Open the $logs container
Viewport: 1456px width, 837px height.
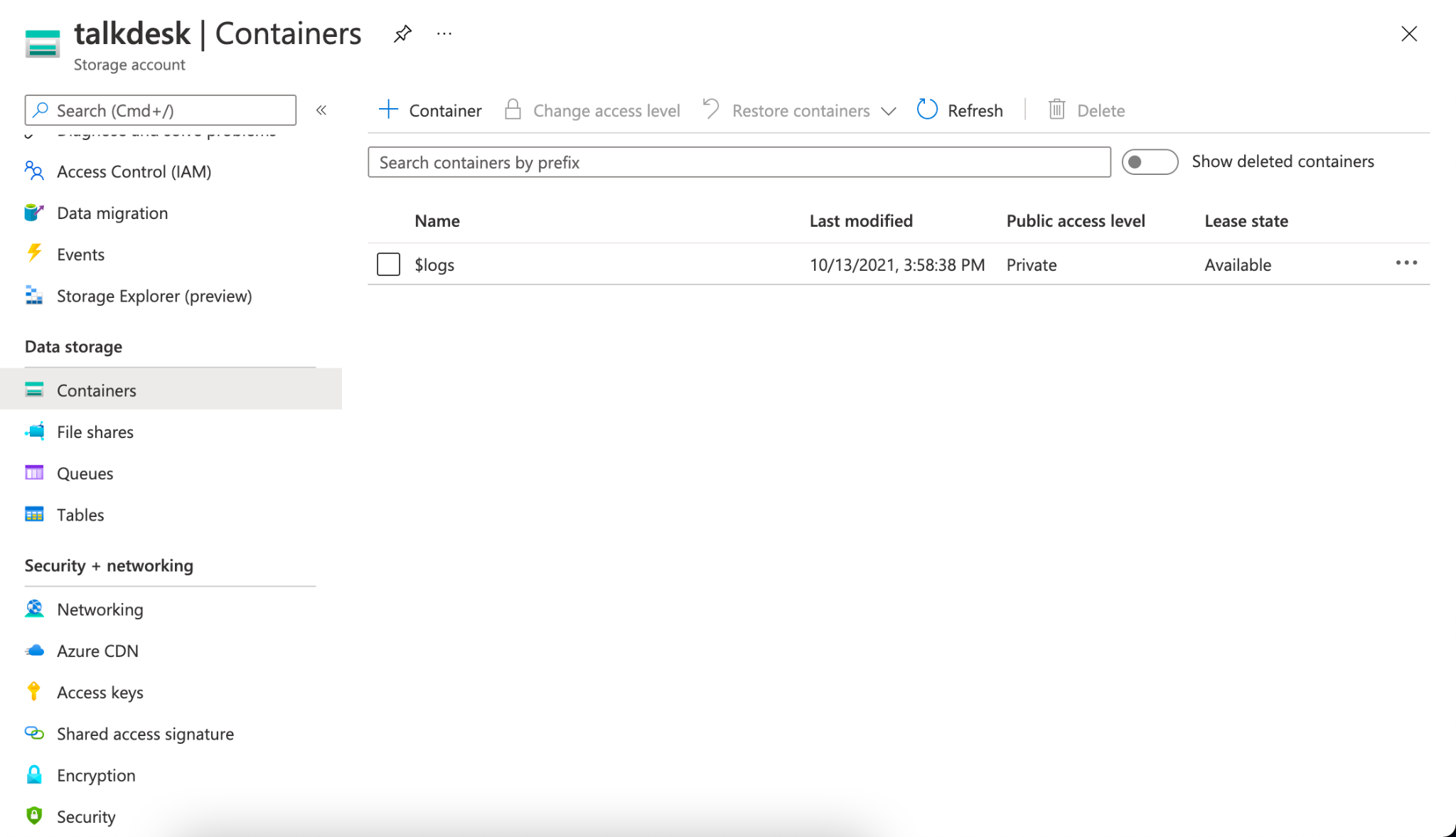pos(434,265)
